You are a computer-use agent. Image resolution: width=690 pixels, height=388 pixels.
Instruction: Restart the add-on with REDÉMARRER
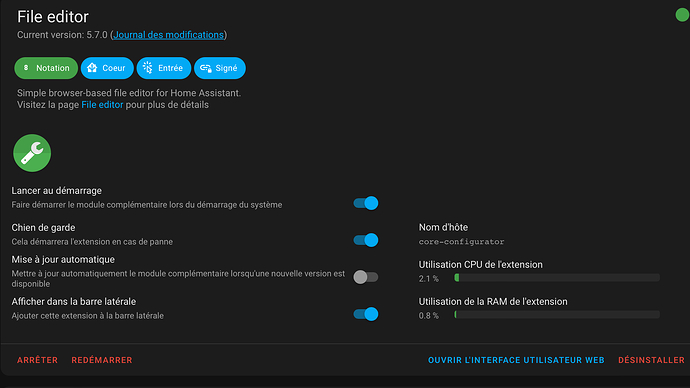coord(102,360)
